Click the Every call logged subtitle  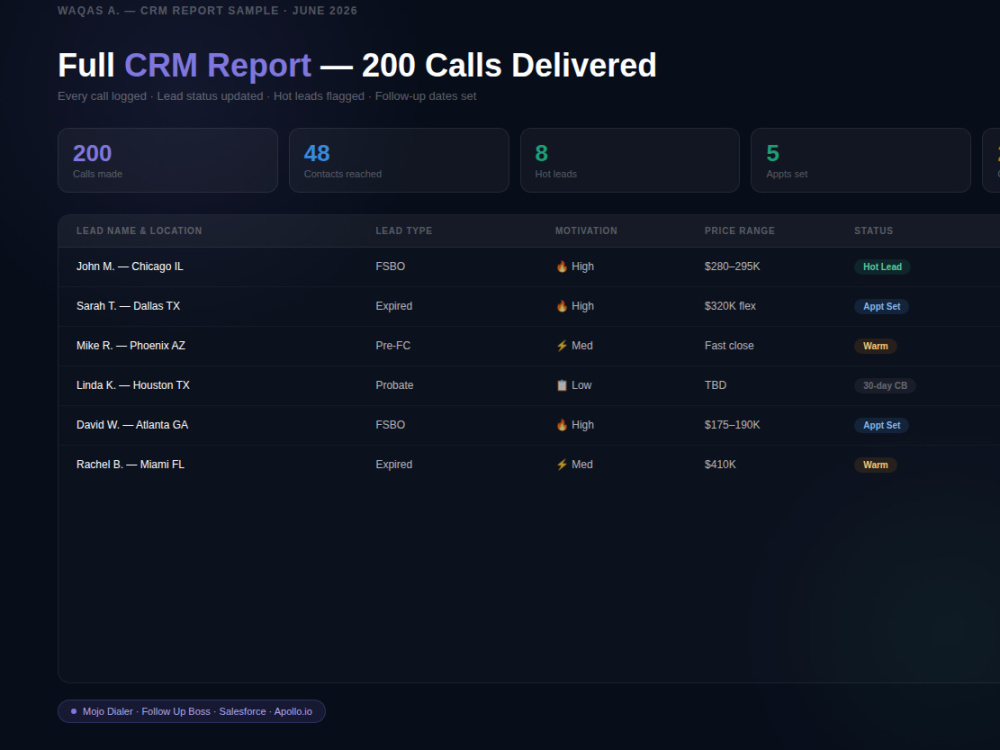(x=267, y=96)
